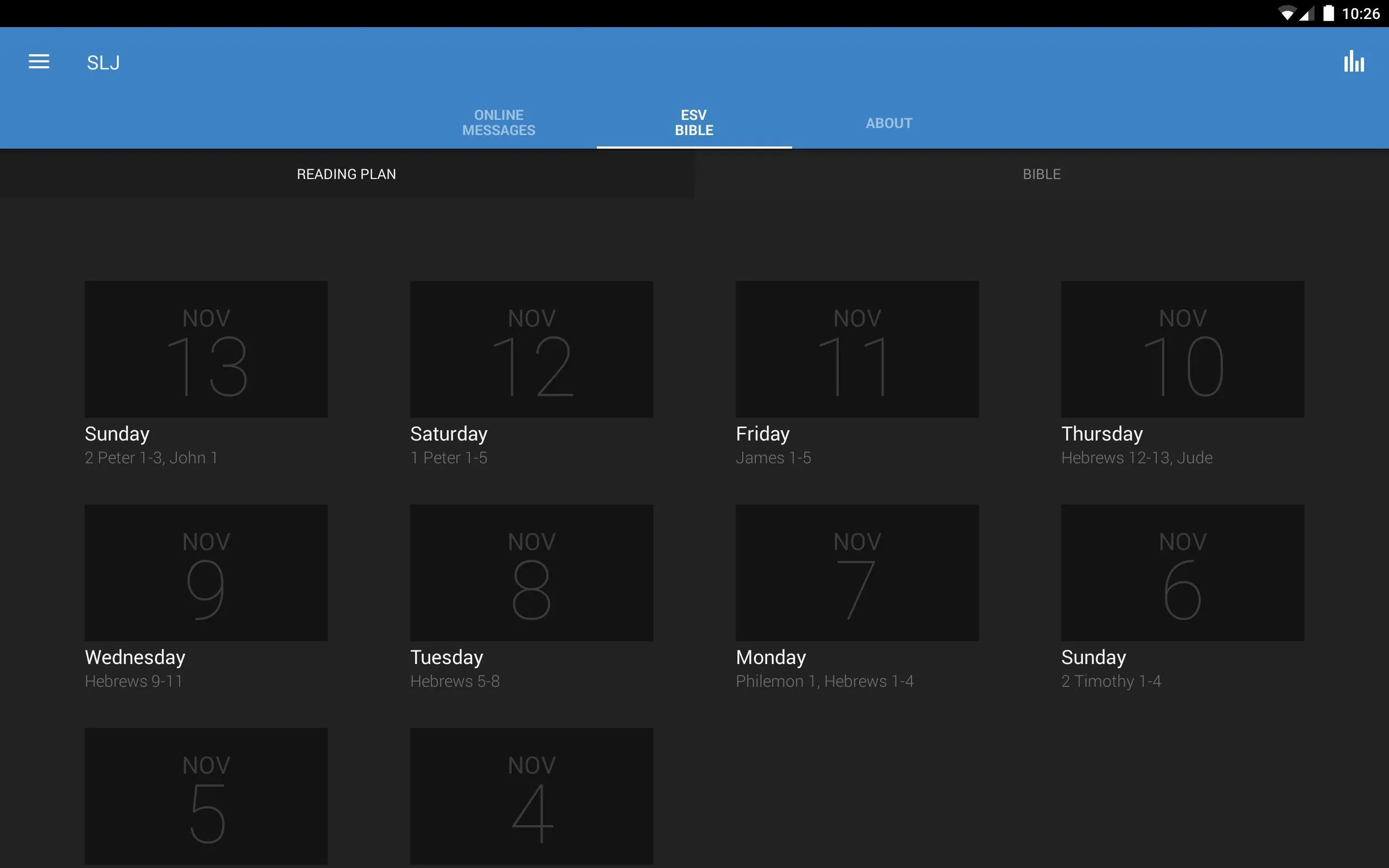The image size is (1389, 868).
Task: Open Nov 13 Sunday reading entry
Action: 205,370
